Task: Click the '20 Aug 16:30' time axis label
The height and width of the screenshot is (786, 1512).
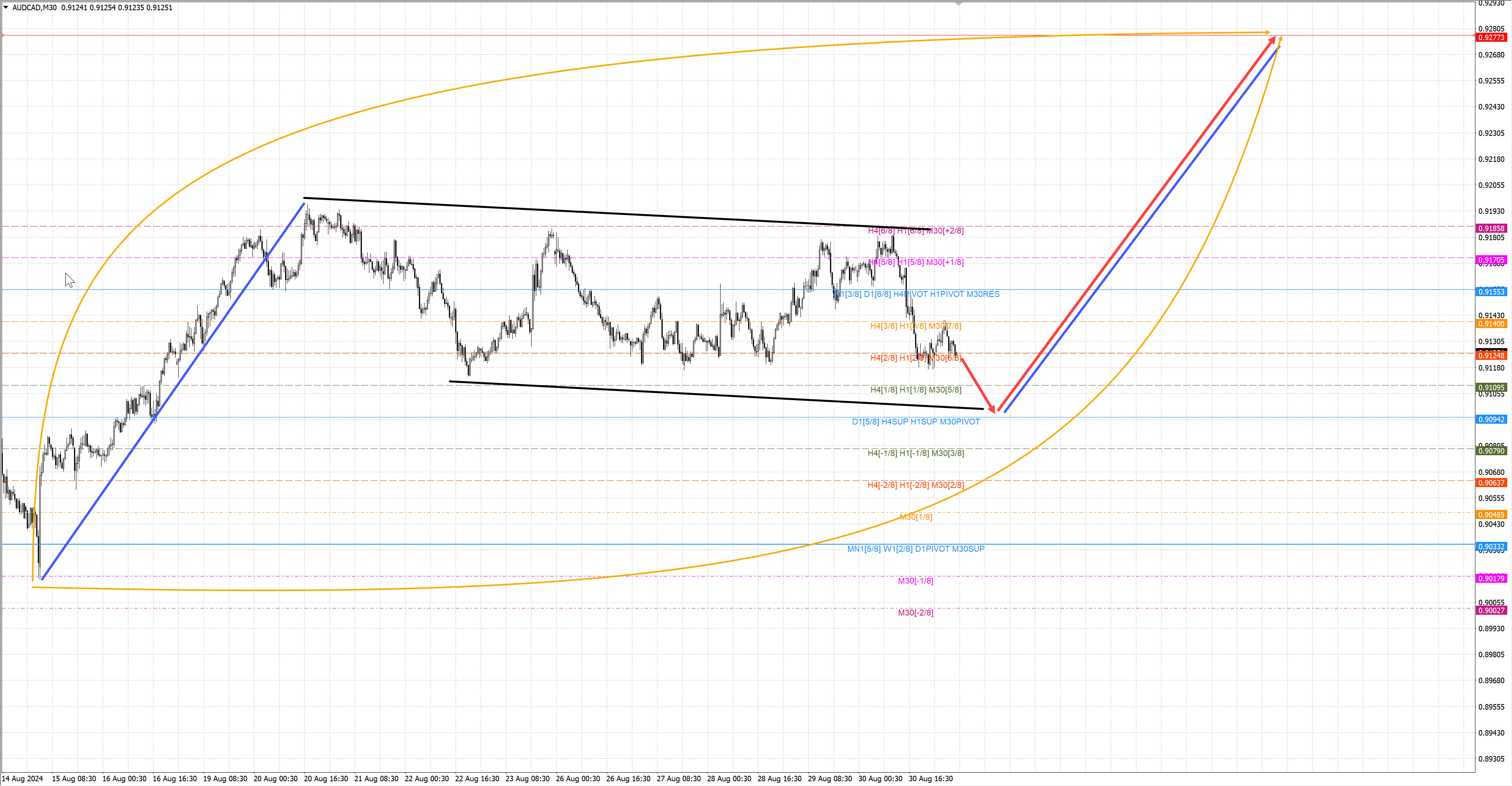Action: coord(326,779)
